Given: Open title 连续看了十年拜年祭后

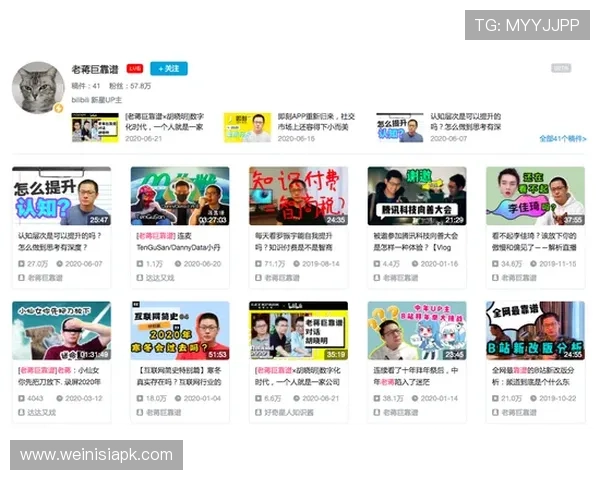Looking at the screenshot, I should [416, 376].
